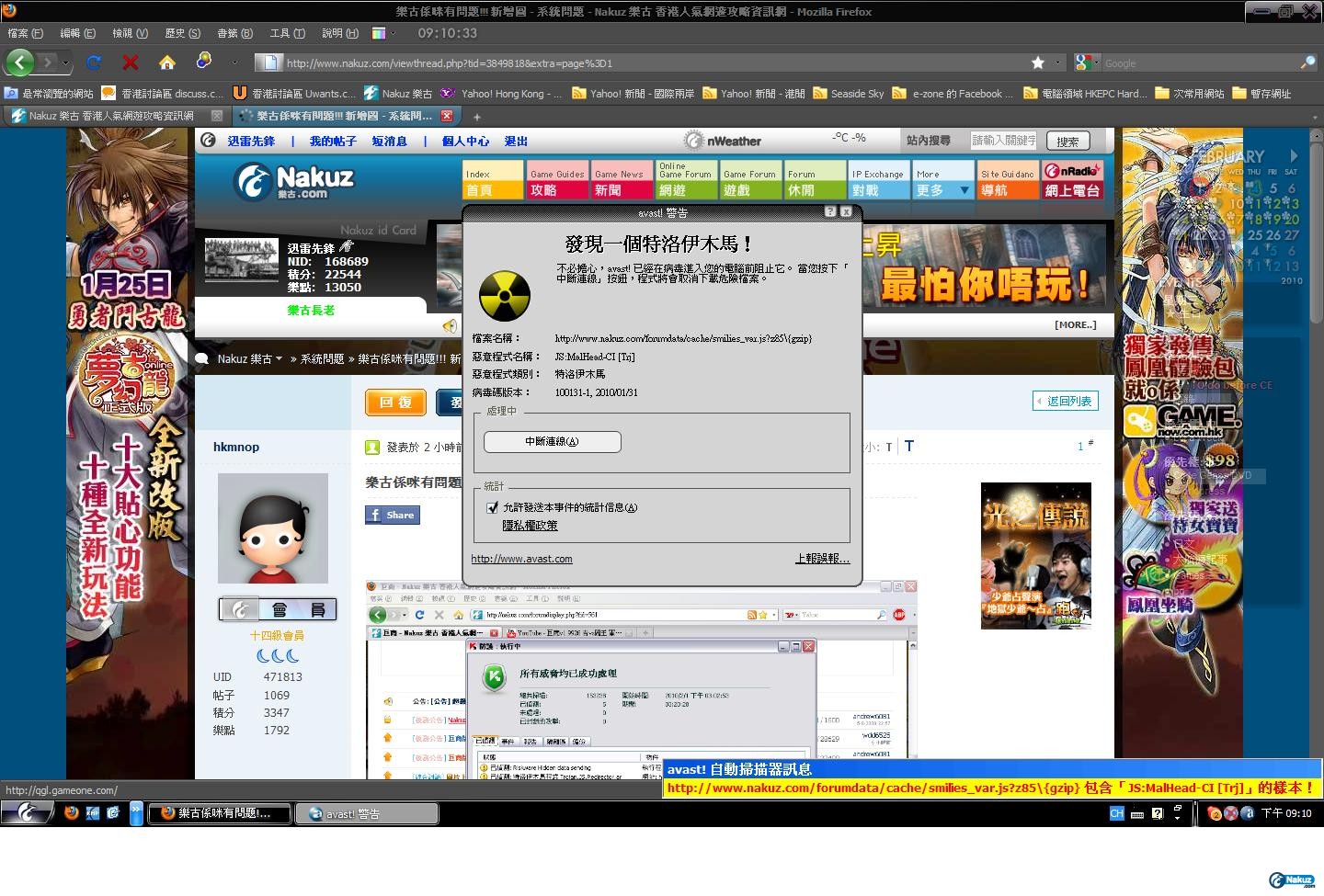Screen dimensions: 1324x896
Task: Toggle allow sending statistics checkbox
Action: click(492, 507)
